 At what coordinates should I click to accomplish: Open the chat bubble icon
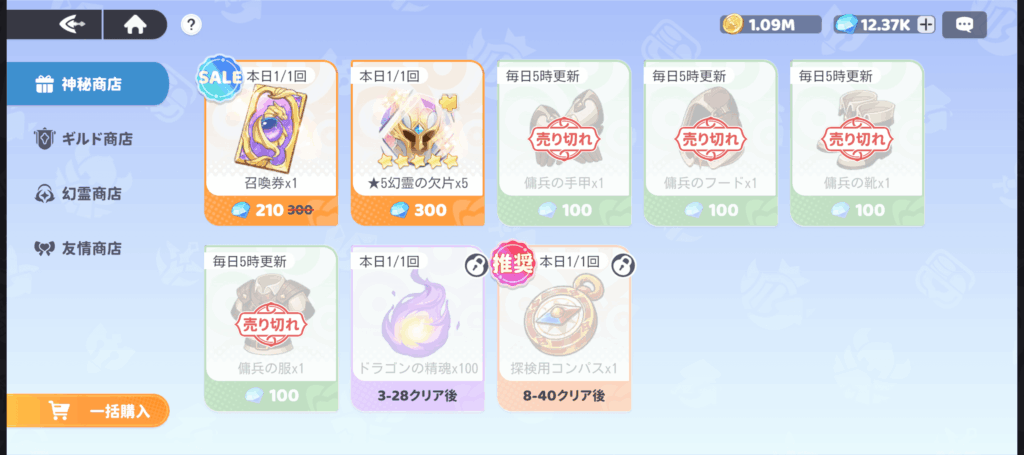(965, 25)
